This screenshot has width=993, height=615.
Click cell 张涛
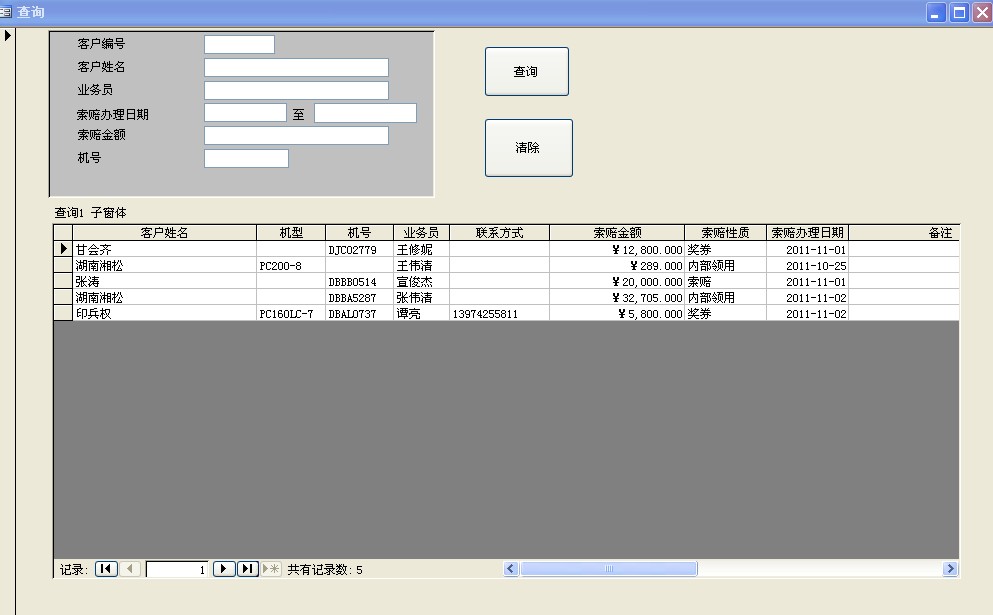click(165, 281)
